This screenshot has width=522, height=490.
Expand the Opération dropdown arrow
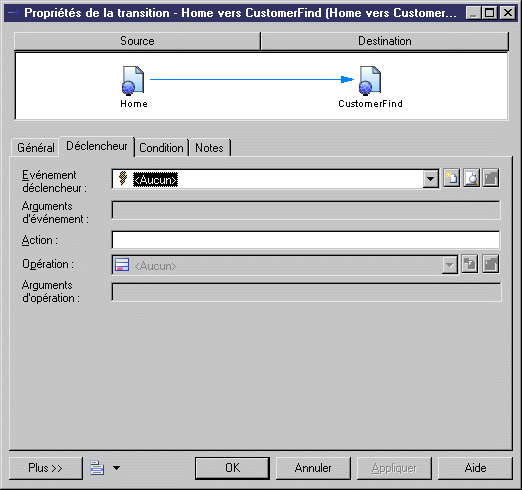pyautogui.click(x=449, y=266)
